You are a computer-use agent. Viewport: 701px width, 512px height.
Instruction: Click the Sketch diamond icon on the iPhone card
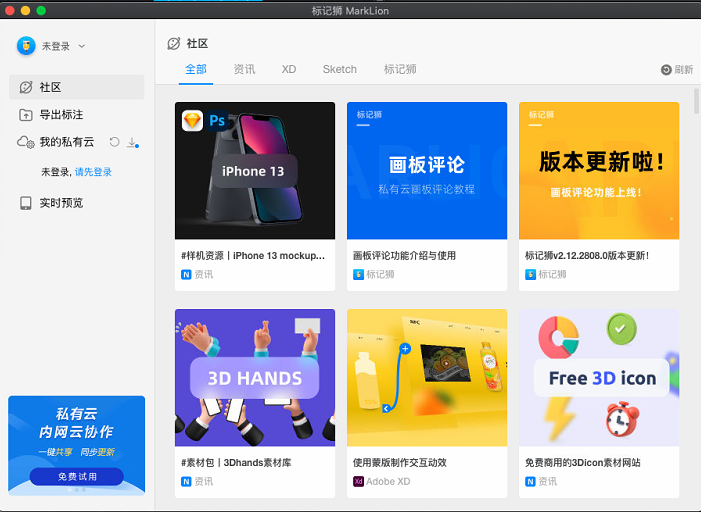coord(193,120)
